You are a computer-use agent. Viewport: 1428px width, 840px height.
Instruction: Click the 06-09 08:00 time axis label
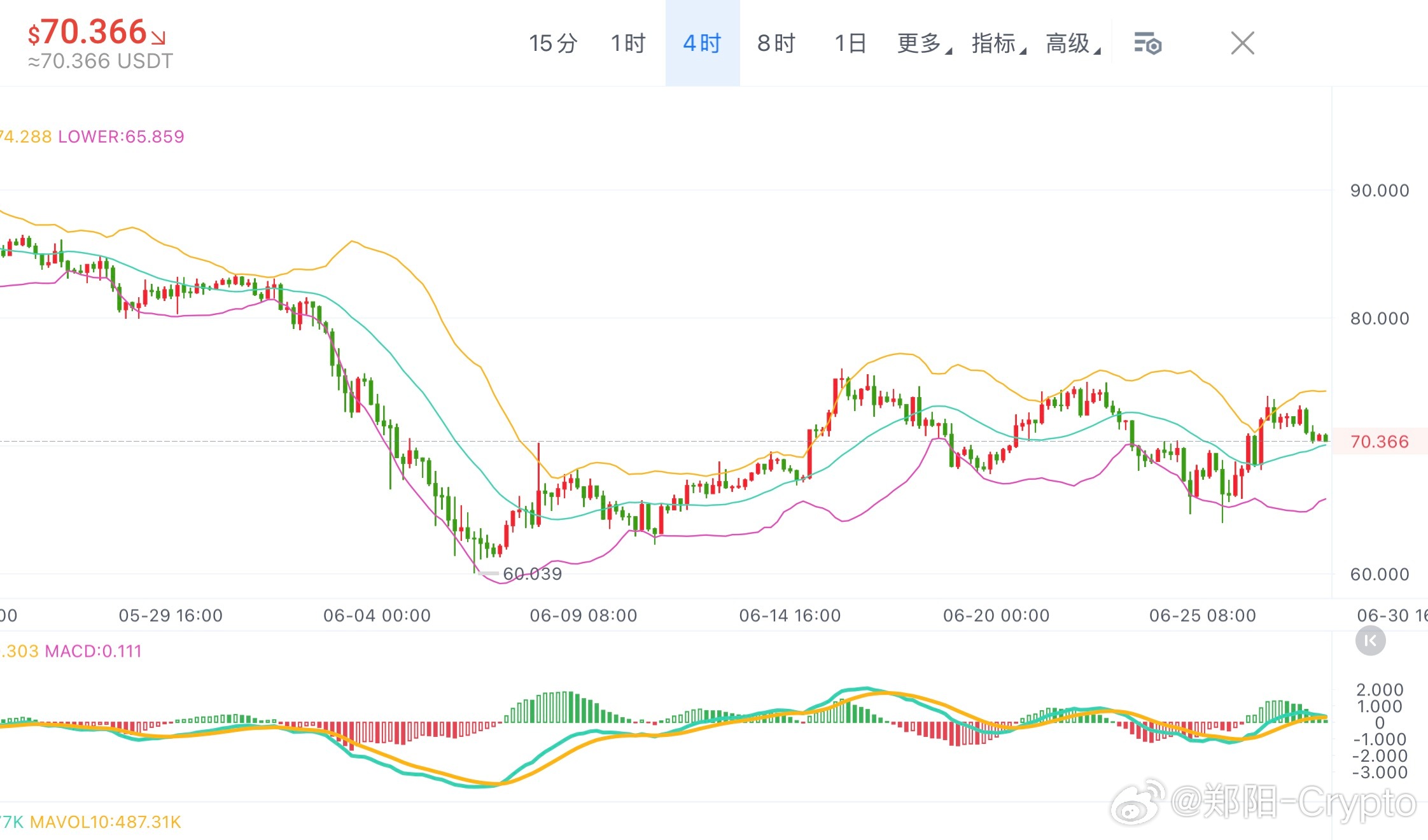click(x=584, y=615)
